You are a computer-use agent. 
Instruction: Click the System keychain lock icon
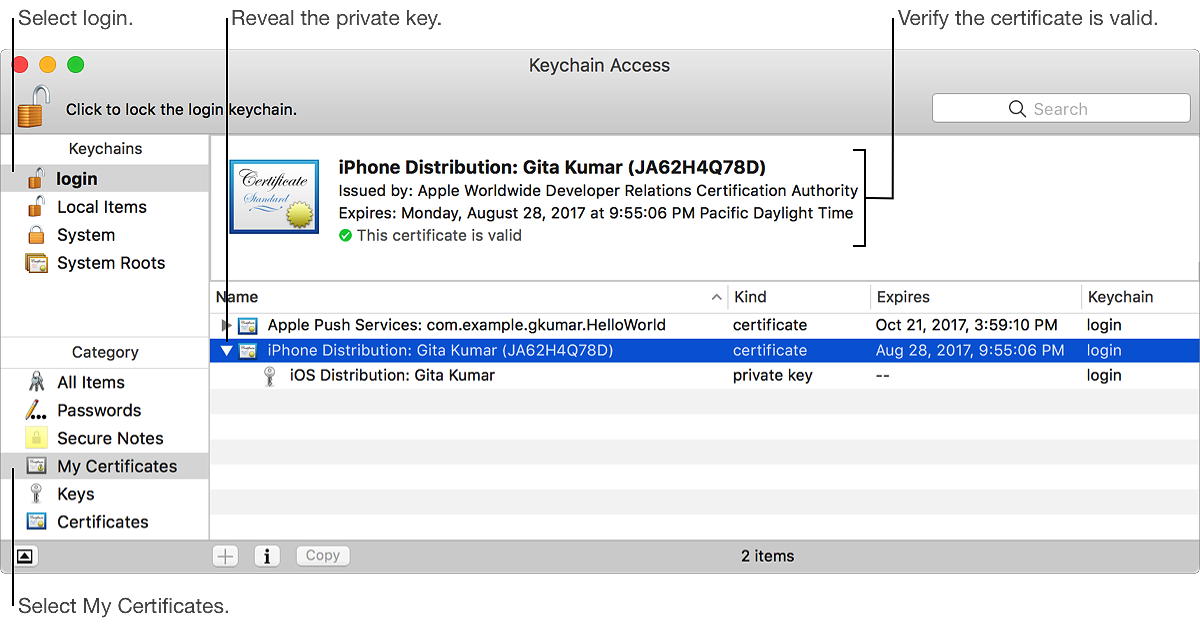pos(36,235)
